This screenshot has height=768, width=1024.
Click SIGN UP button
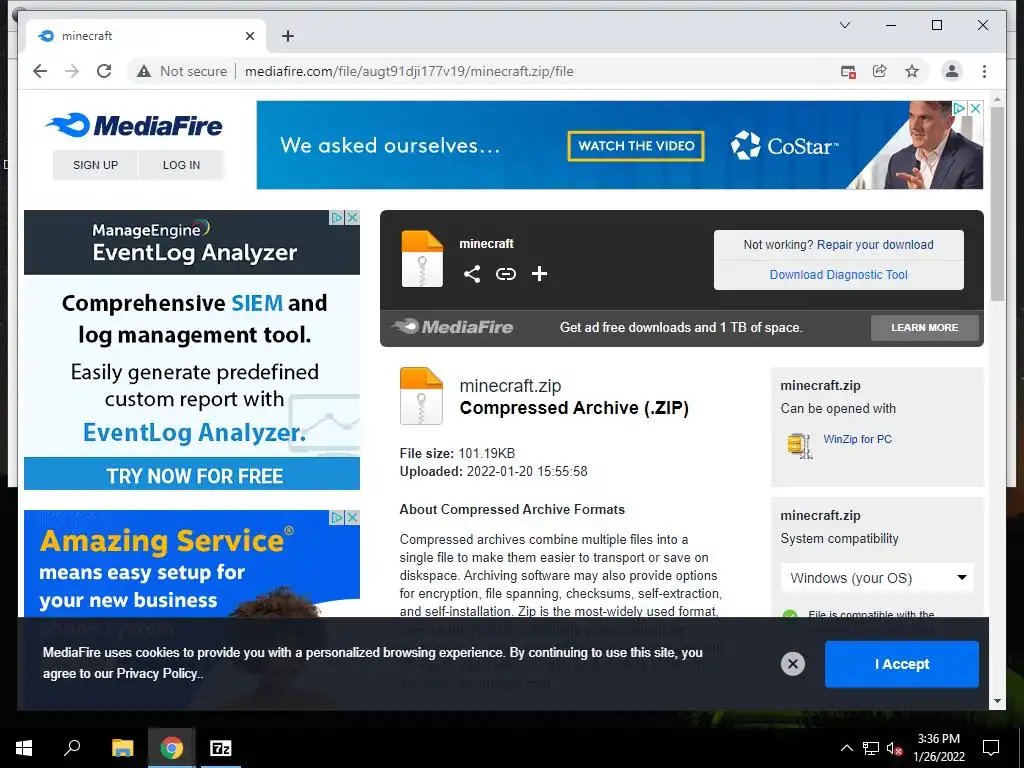point(95,165)
